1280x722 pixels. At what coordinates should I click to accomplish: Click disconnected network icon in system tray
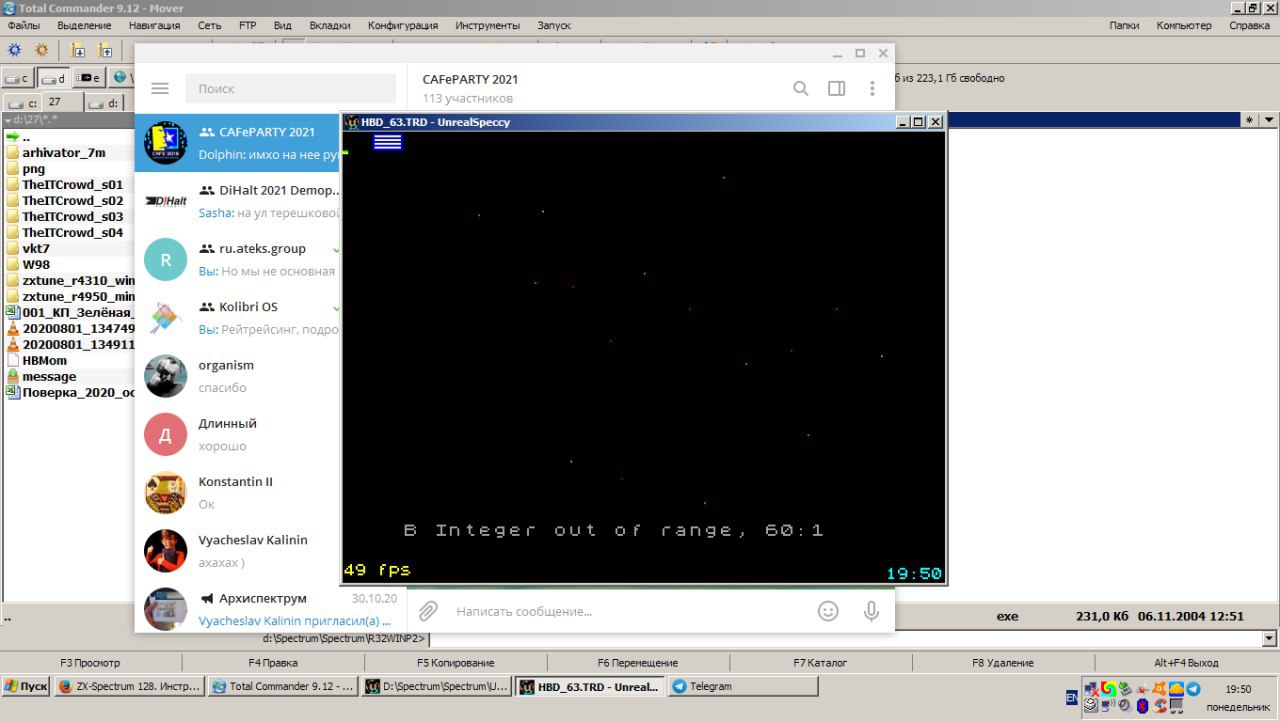tap(1092, 689)
